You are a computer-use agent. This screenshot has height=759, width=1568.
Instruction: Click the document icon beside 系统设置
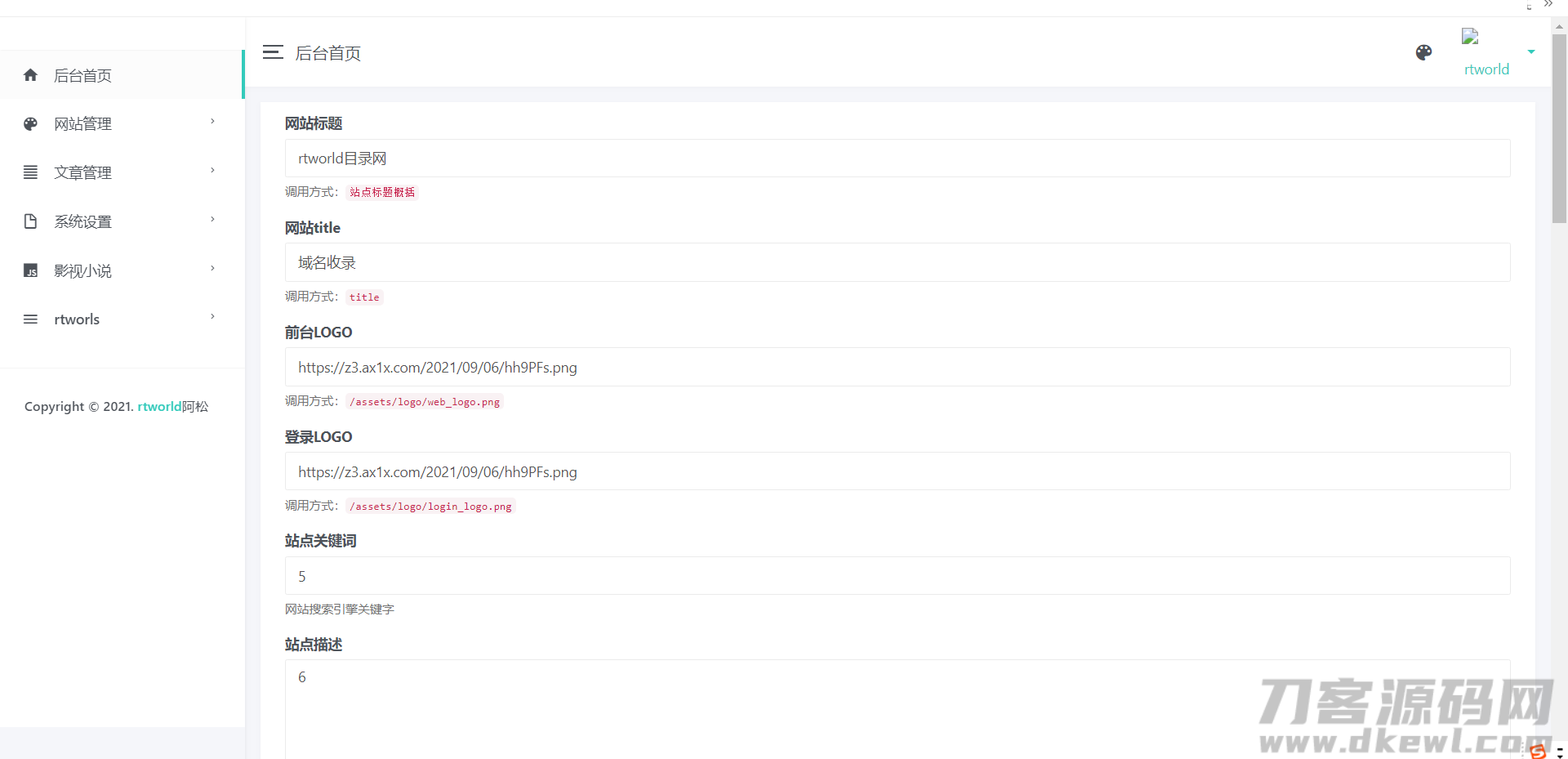tap(31, 221)
